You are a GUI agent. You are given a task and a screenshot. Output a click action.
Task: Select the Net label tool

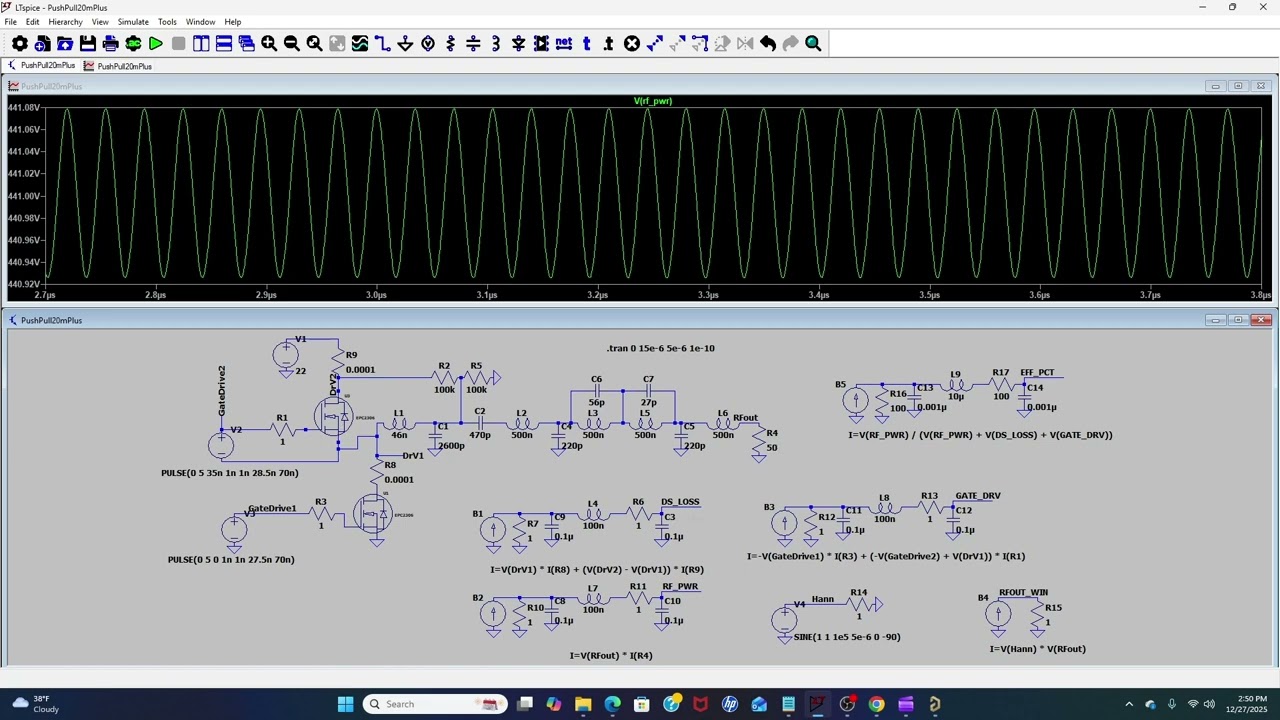point(564,43)
